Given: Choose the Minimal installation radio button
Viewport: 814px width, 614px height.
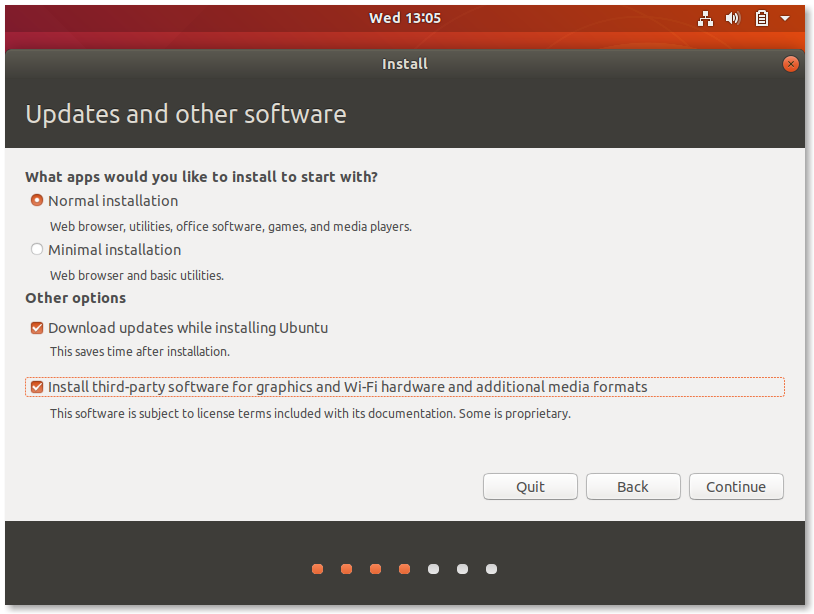Looking at the screenshot, I should (37, 250).
